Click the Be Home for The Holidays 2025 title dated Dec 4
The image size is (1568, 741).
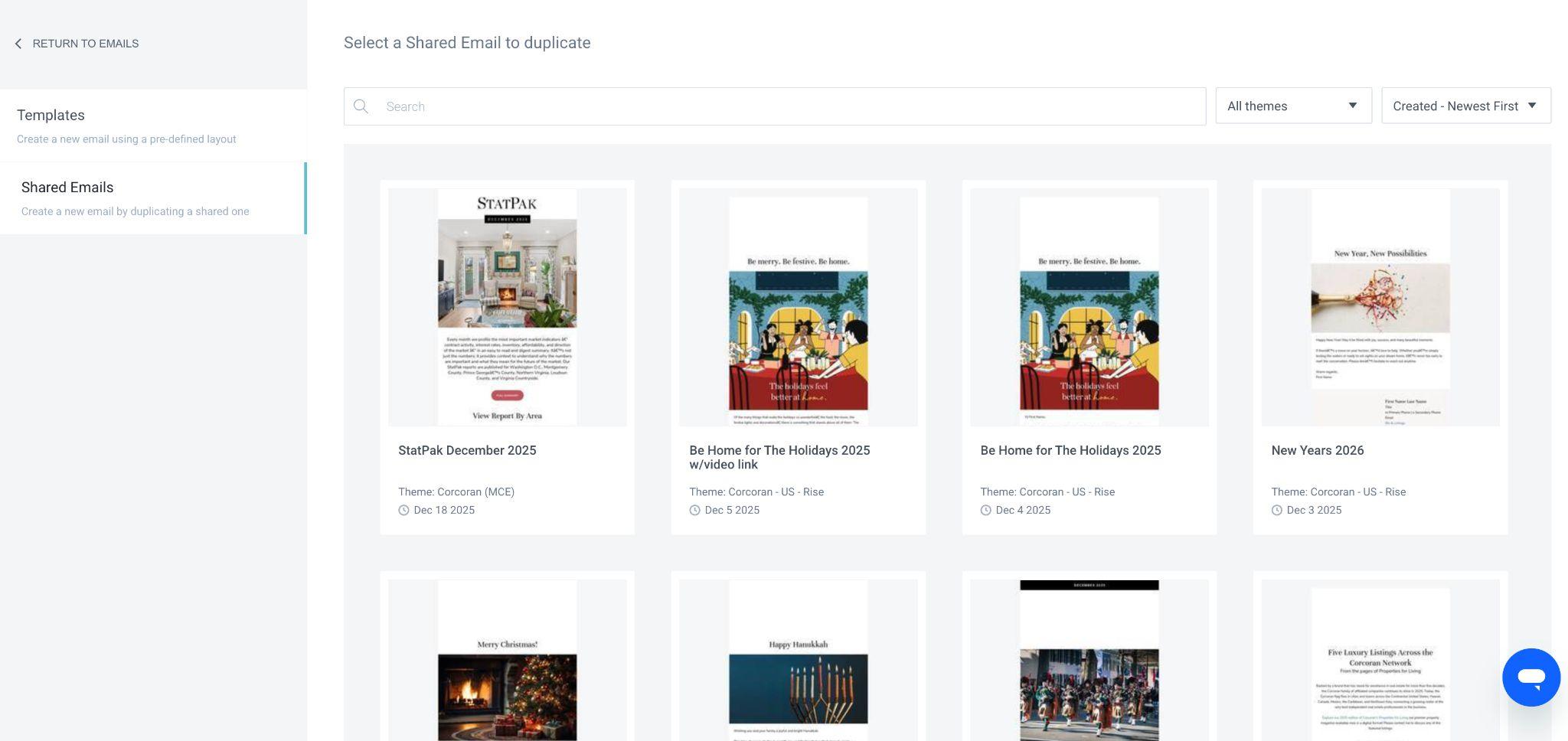(x=1070, y=450)
